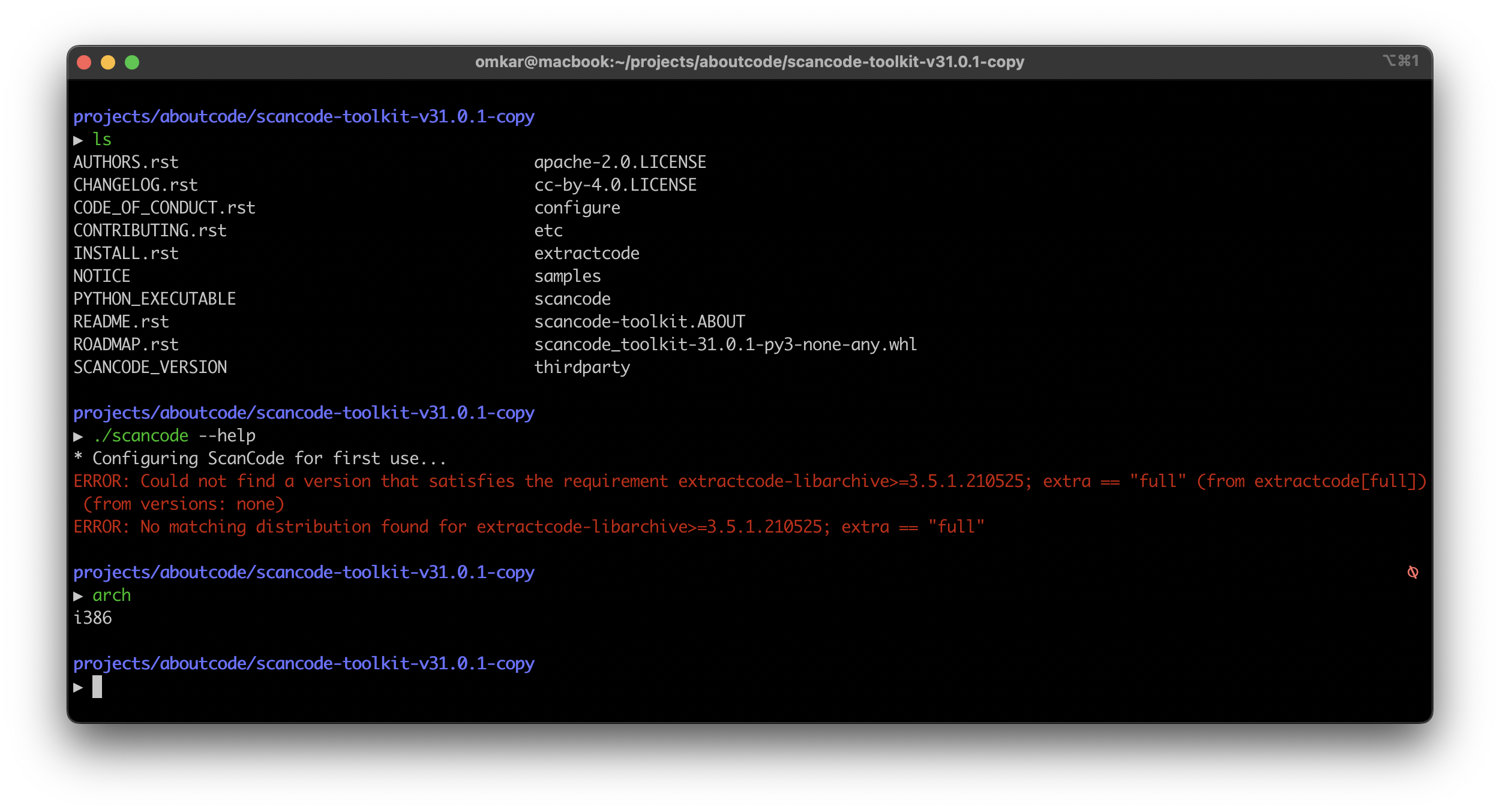Click the 'Could not find a version' error line
The width and height of the screenshot is (1500, 812).
coord(750,482)
